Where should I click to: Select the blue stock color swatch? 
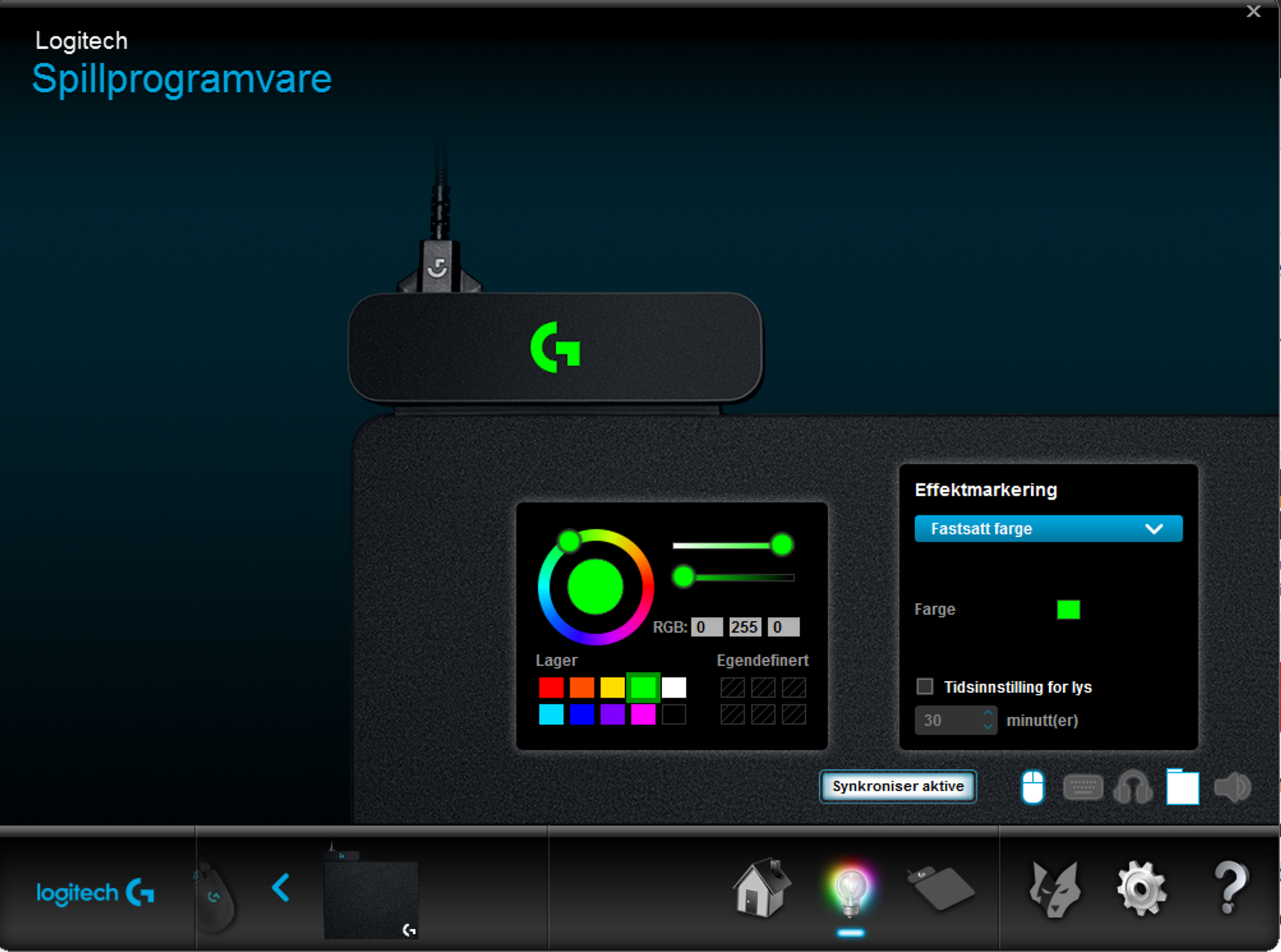582,714
